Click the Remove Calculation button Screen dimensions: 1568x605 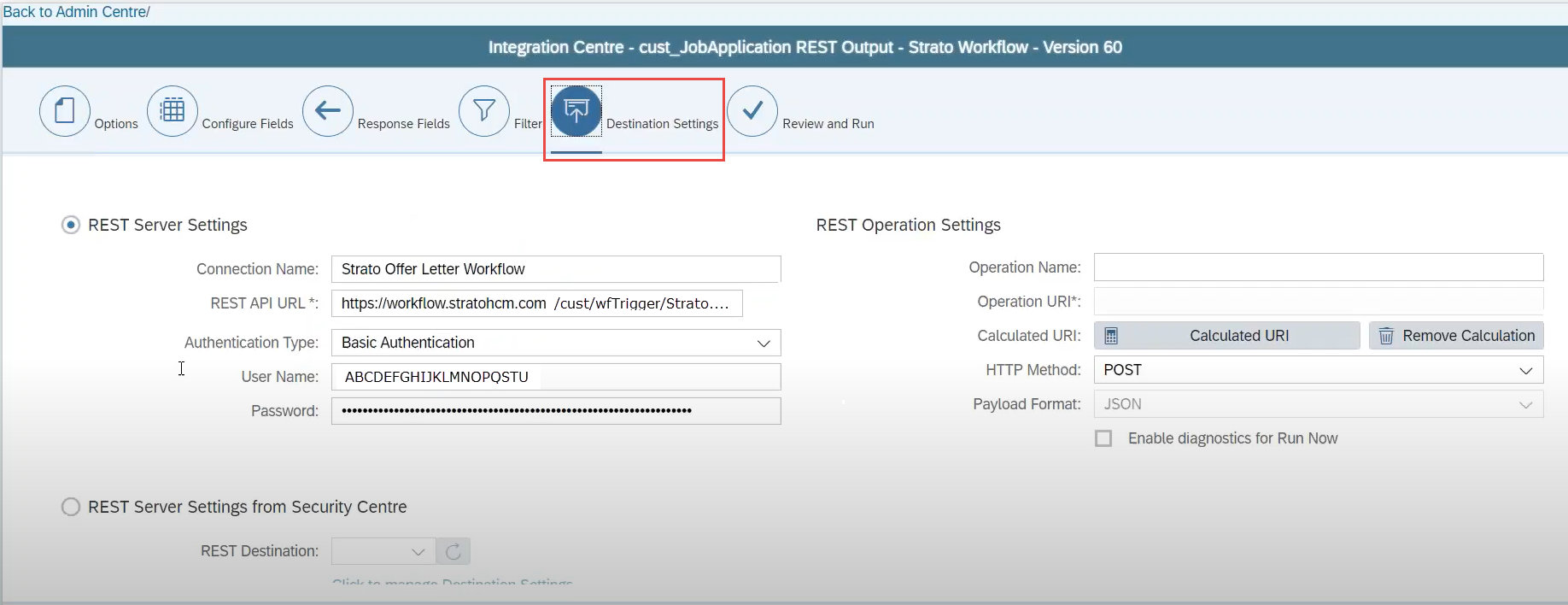(1456, 336)
